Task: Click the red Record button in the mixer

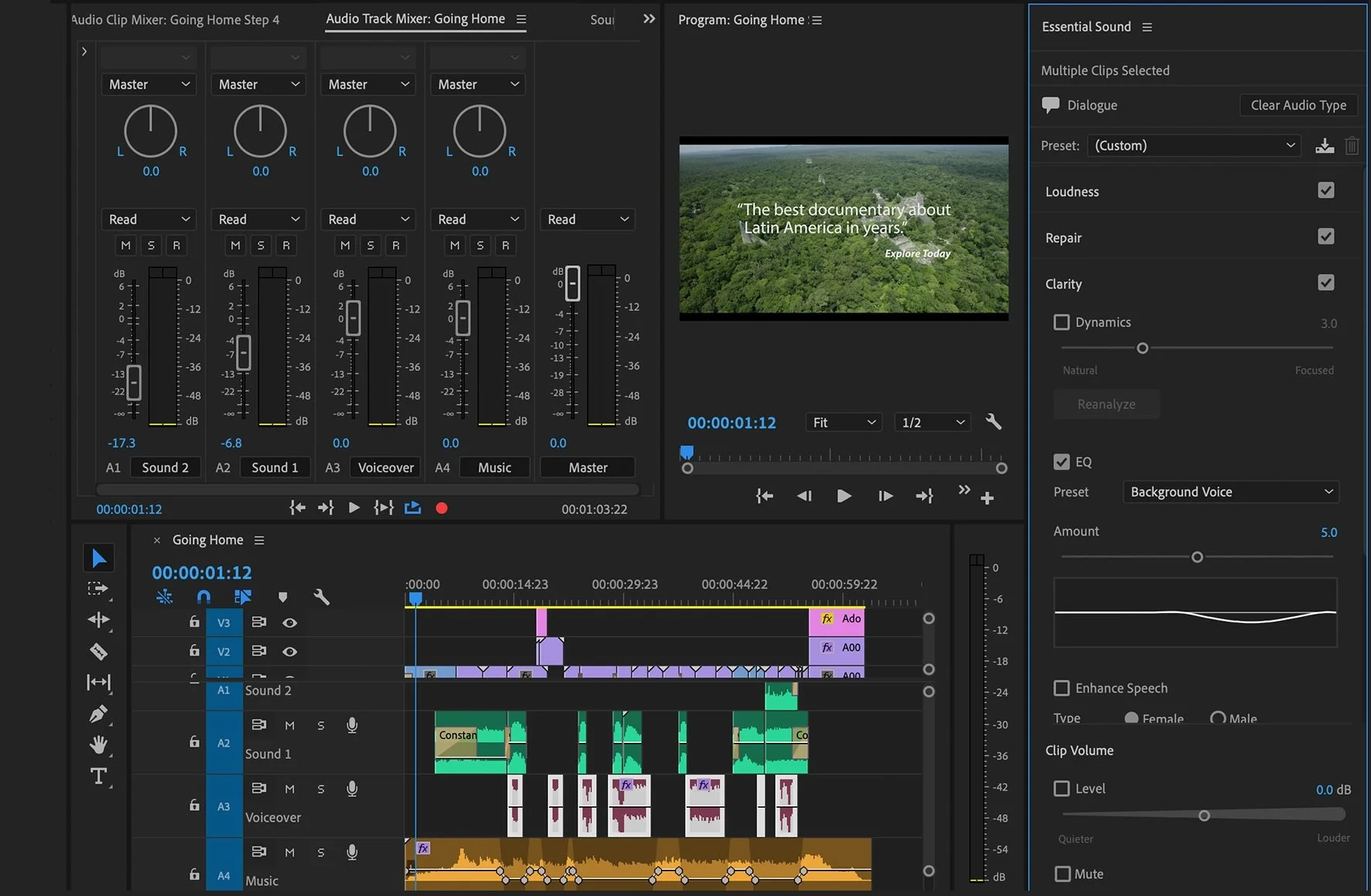Action: click(x=442, y=508)
